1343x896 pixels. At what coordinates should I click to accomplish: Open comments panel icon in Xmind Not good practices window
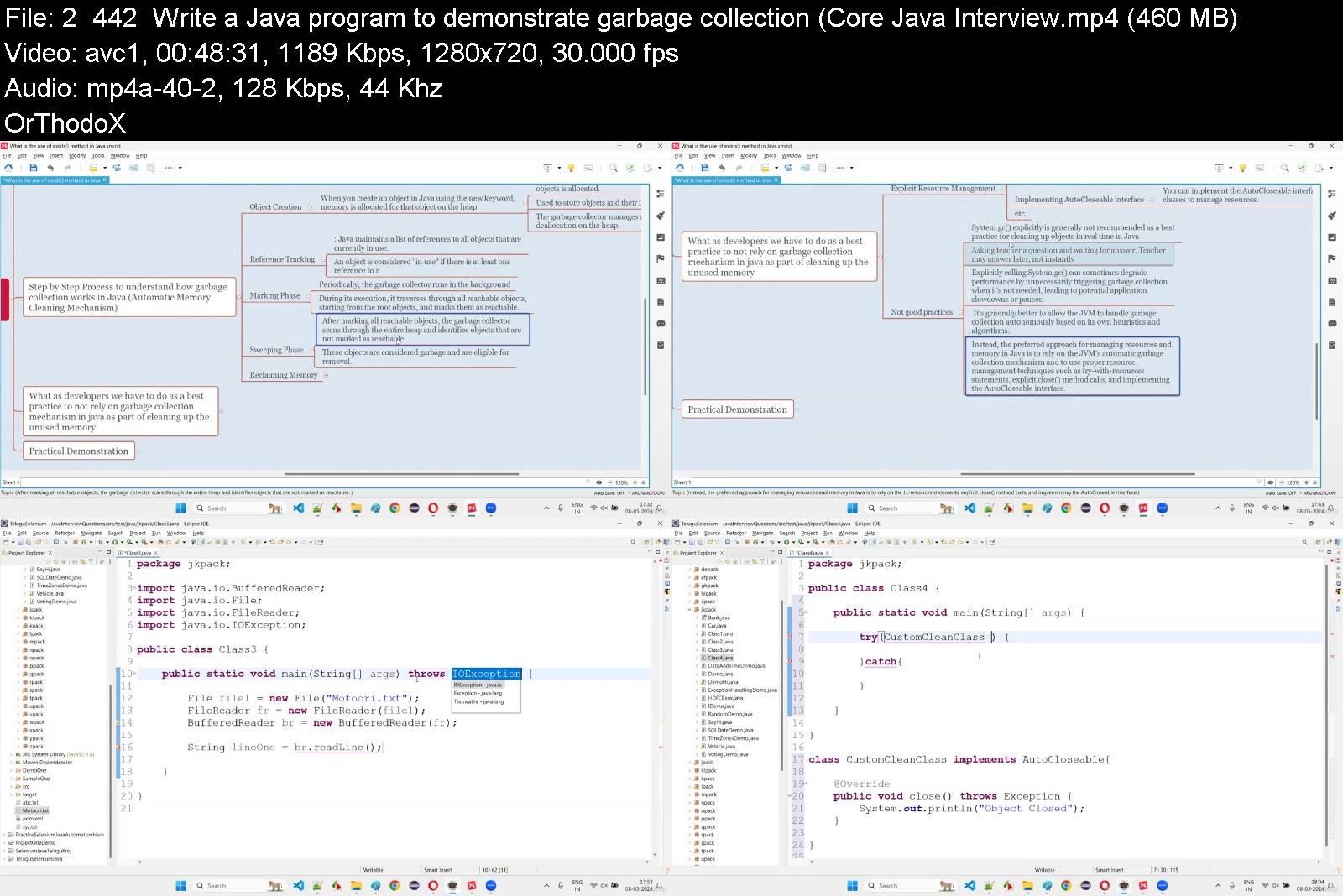(x=1332, y=323)
